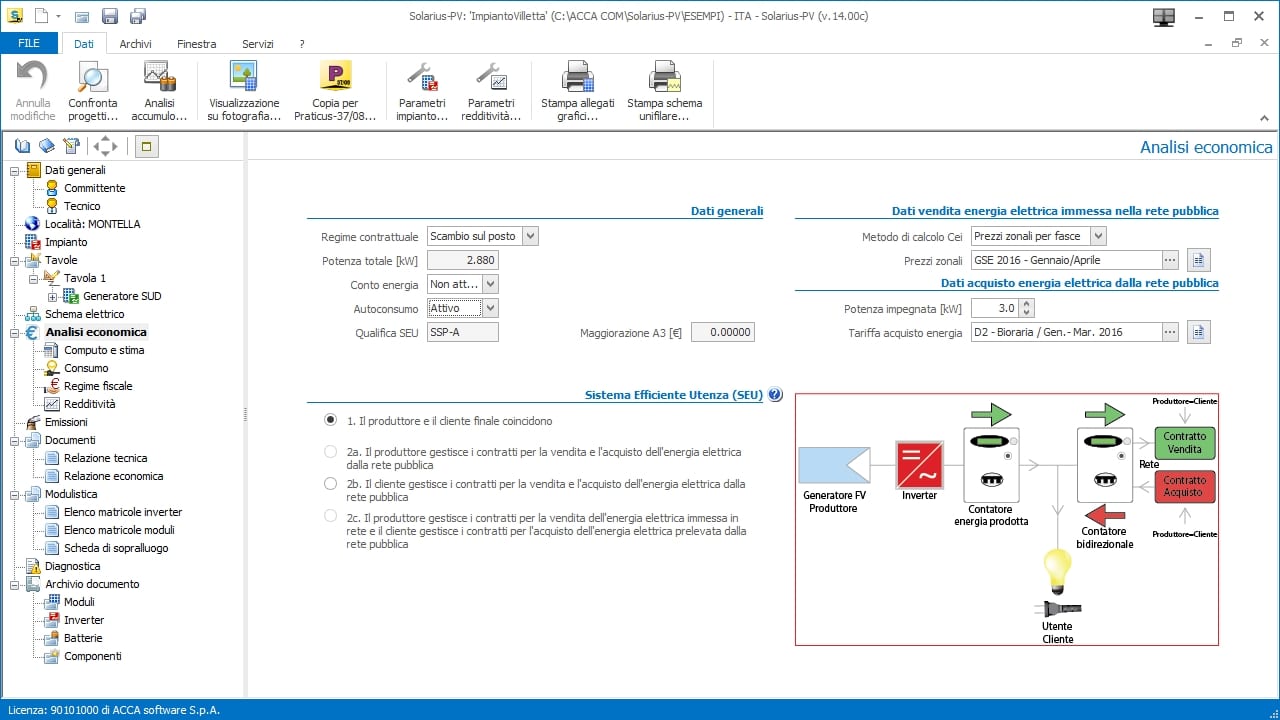Viewport: 1280px width, 720px height.
Task: Select SEU option 2a radio button
Action: 331,452
